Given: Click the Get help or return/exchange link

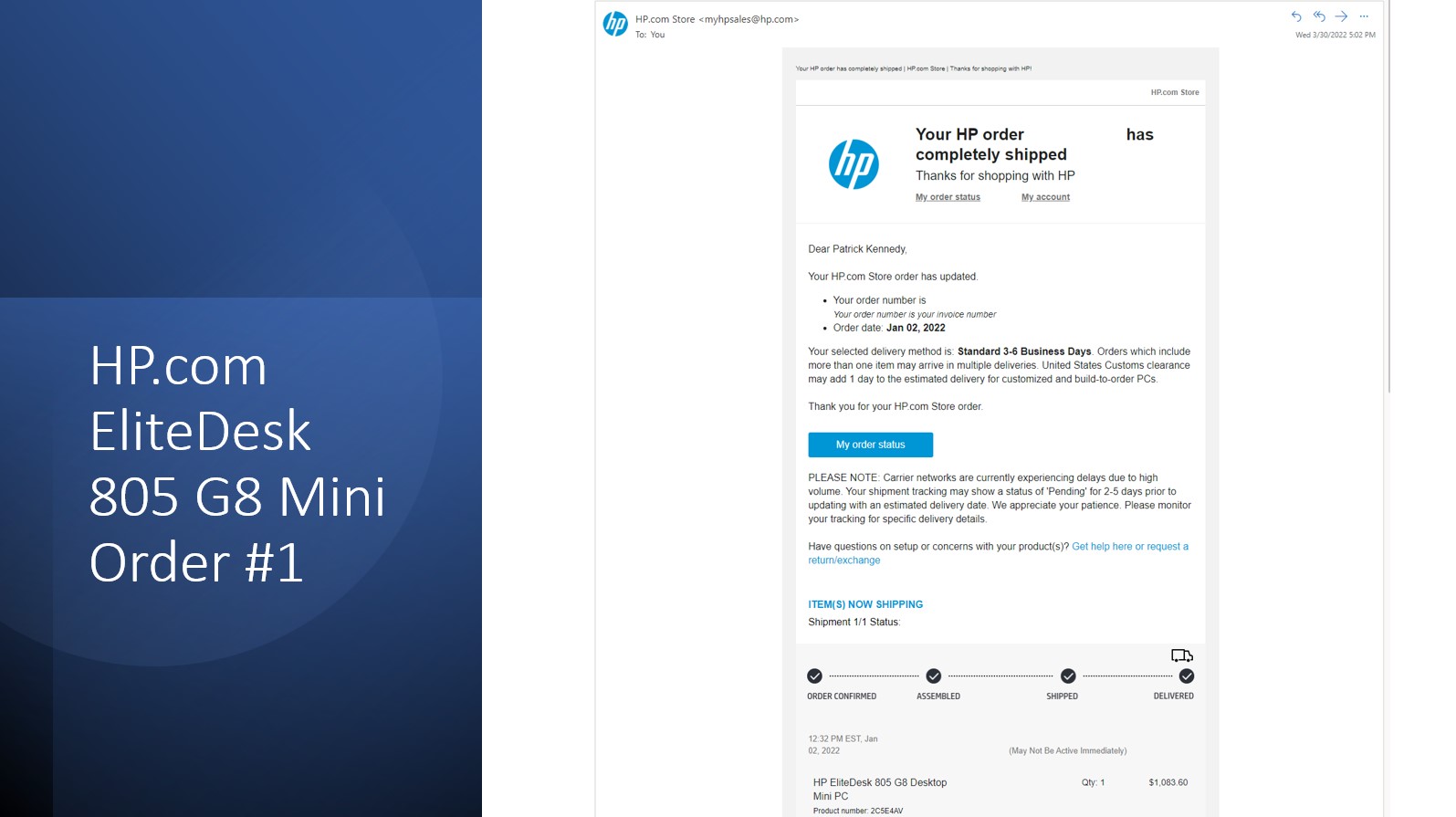Looking at the screenshot, I should click(1129, 547).
